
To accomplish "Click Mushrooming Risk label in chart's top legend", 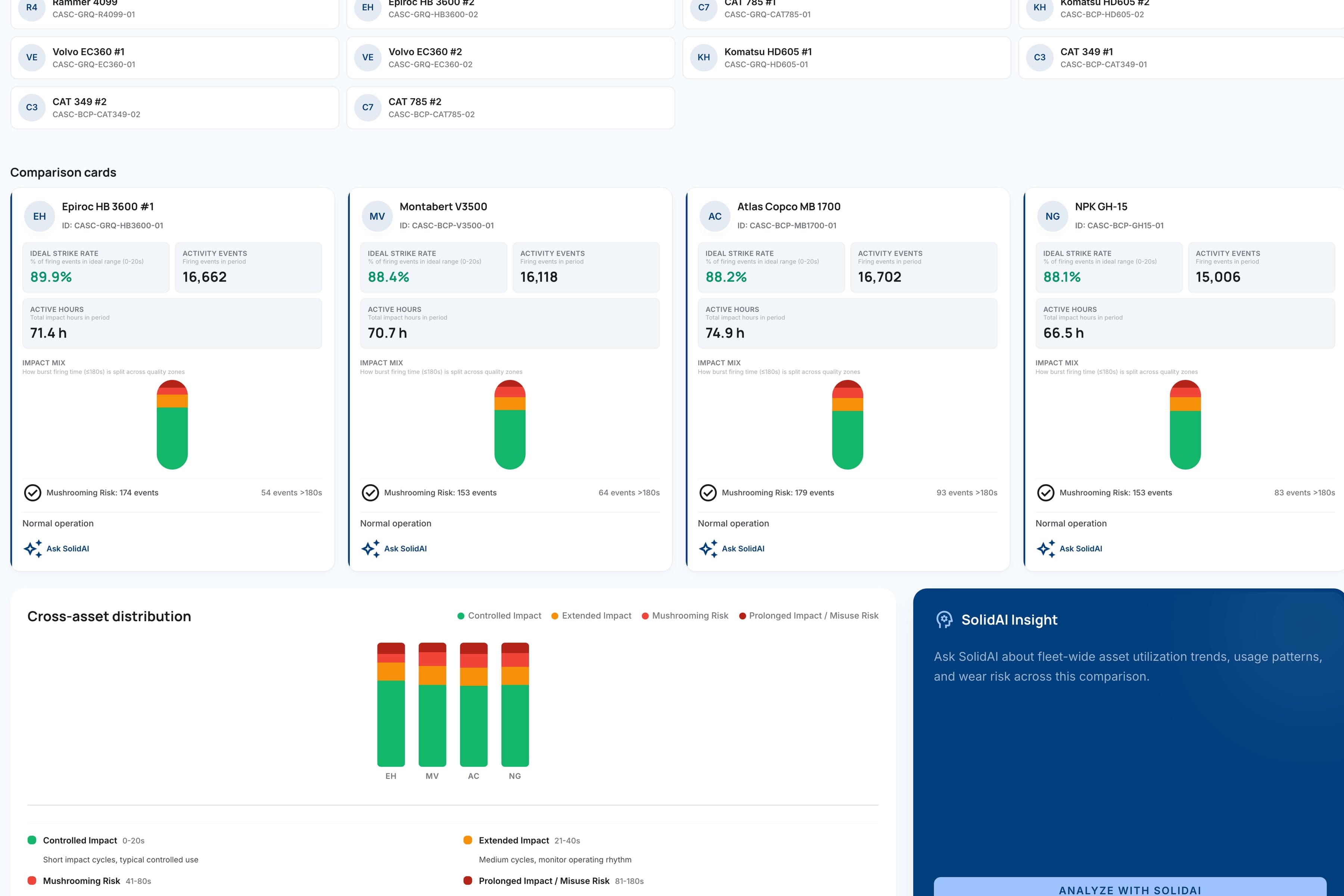I will pos(690,615).
